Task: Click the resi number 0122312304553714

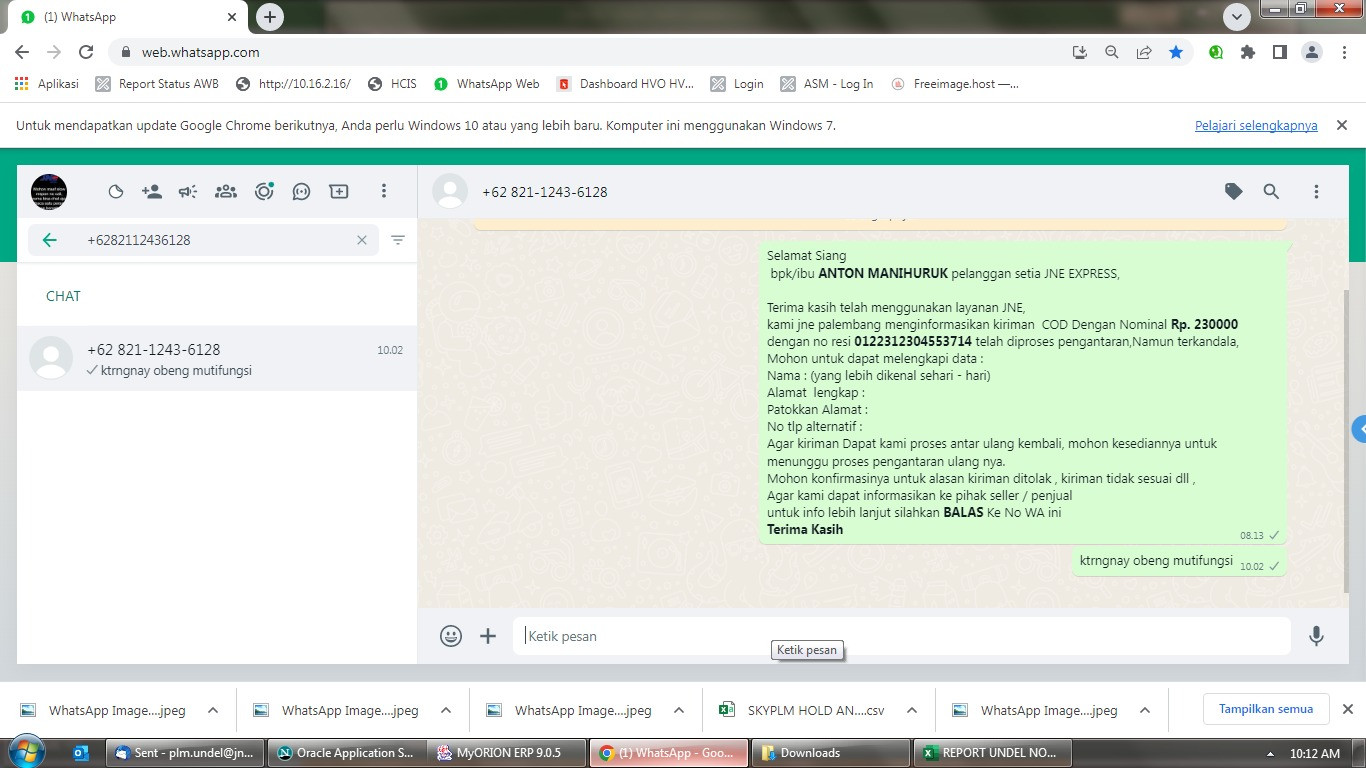Action: [x=913, y=341]
